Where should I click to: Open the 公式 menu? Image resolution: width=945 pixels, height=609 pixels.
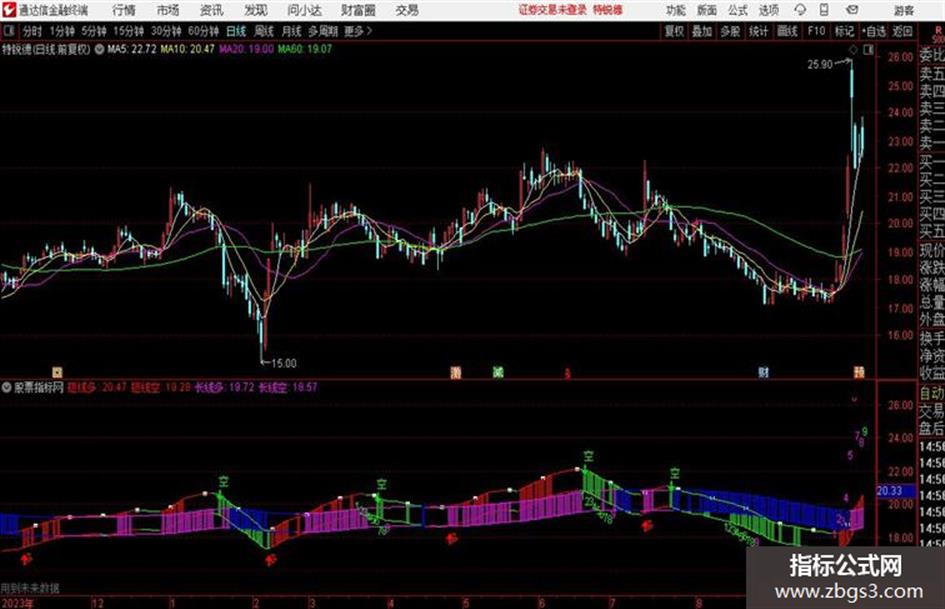(737, 10)
